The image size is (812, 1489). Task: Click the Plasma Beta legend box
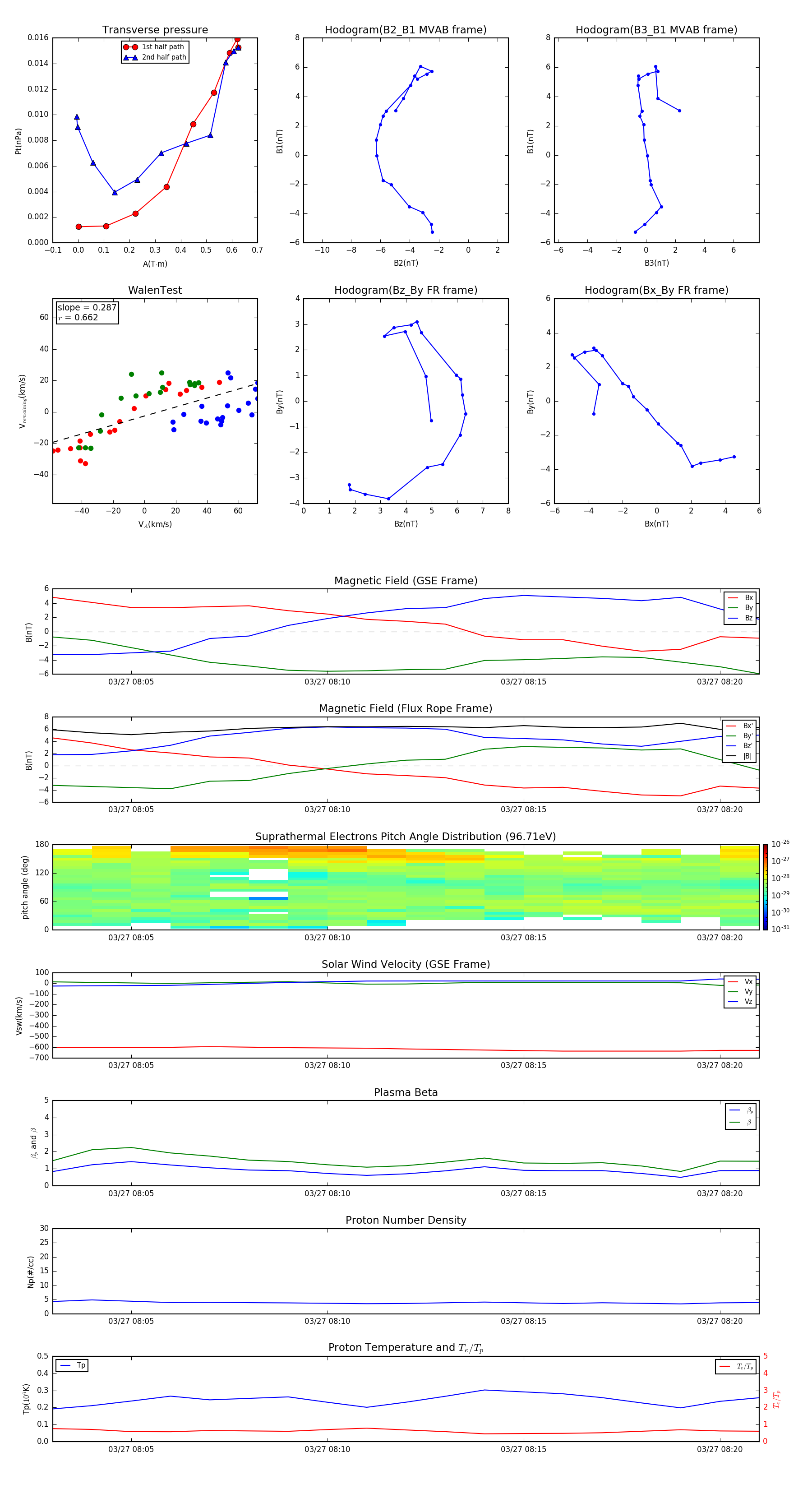[741, 1116]
